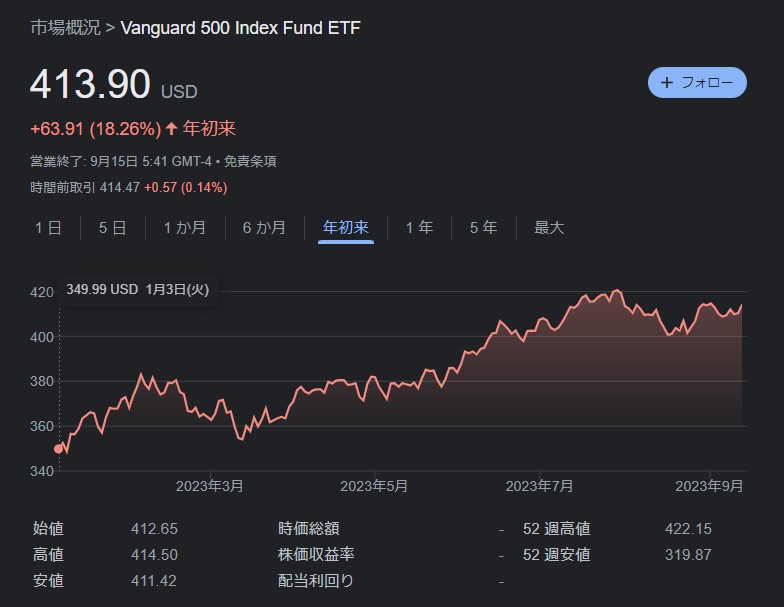This screenshot has width=784, height=607.
Task: Click the 2023年5月 axis label
Action: click(374, 486)
